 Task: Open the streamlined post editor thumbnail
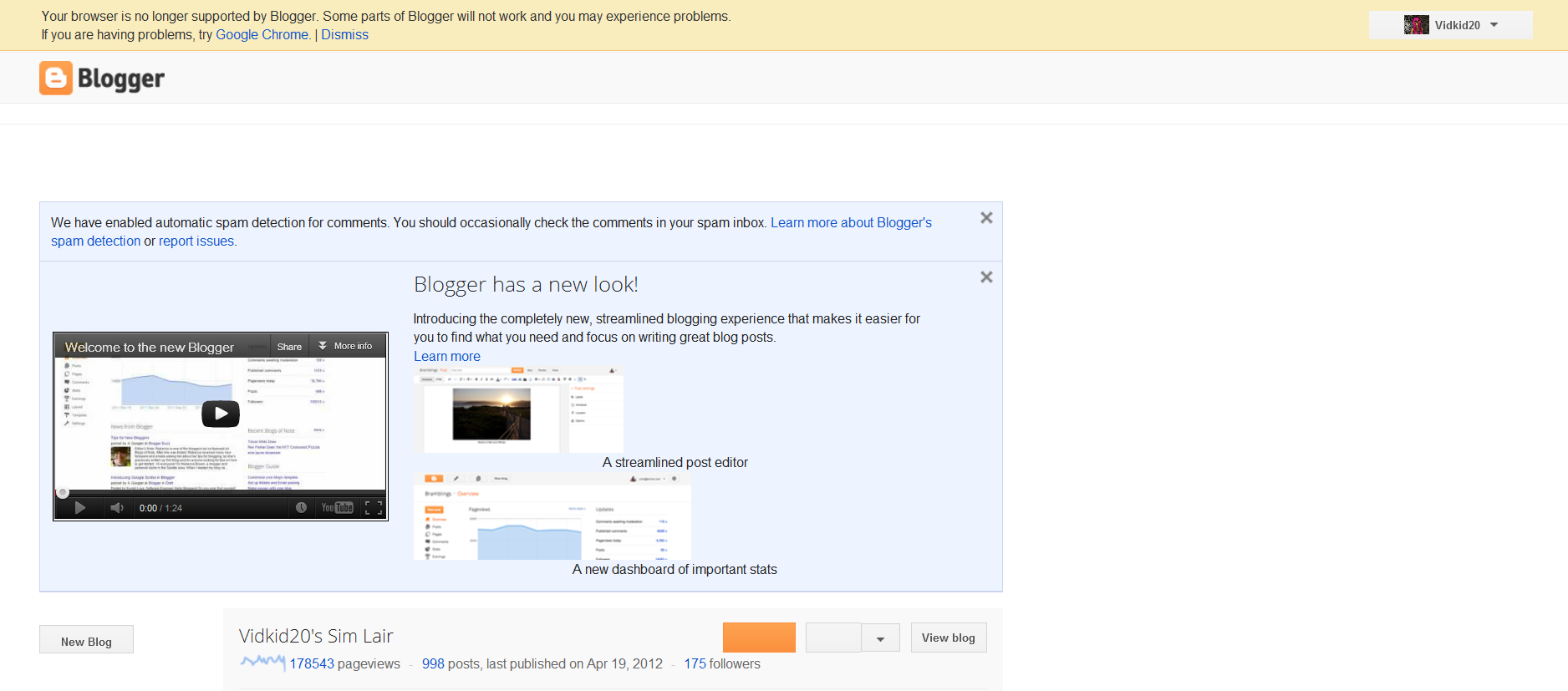coord(518,410)
